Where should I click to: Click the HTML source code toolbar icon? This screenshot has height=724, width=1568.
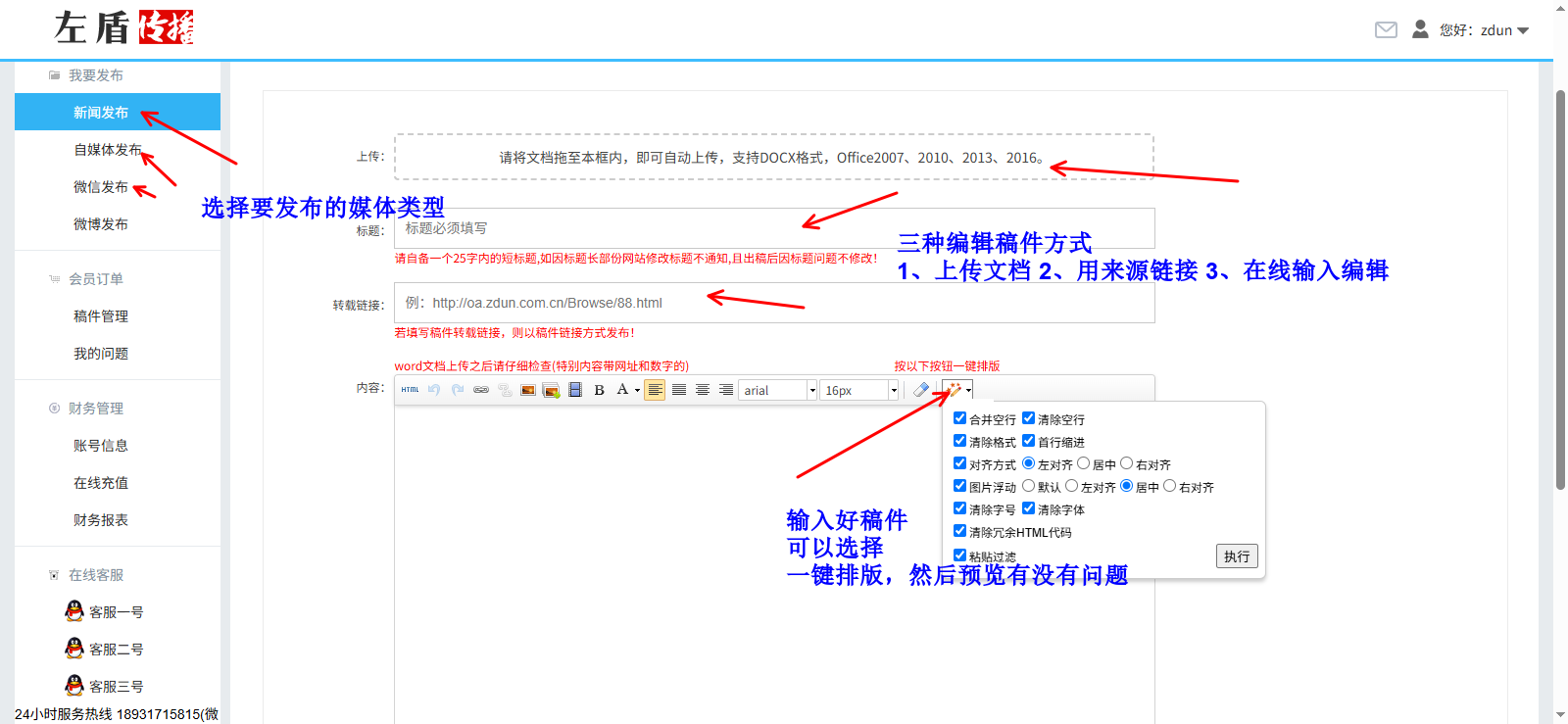[x=410, y=390]
